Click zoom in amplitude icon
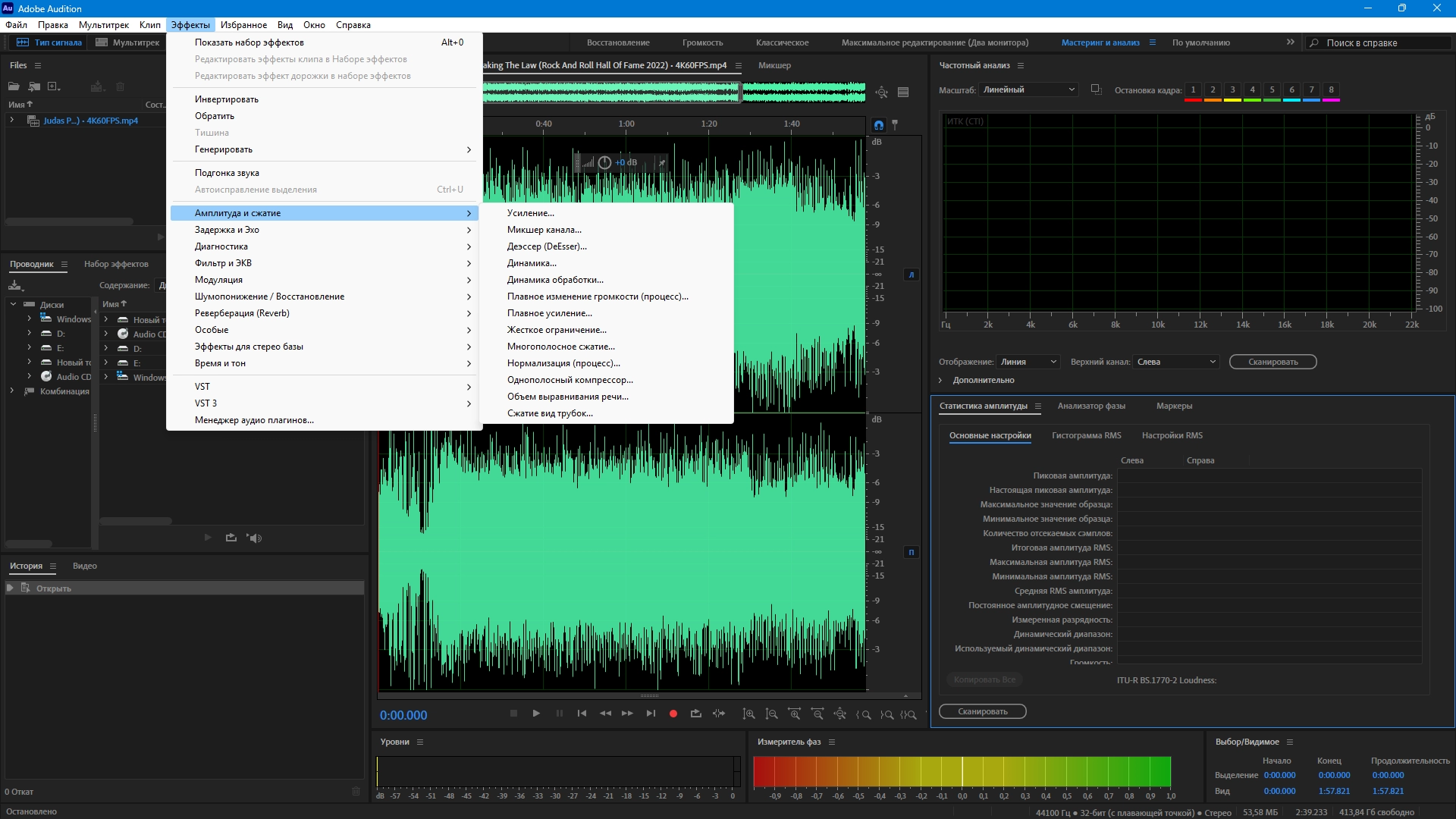This screenshot has height=819, width=1456. click(748, 714)
